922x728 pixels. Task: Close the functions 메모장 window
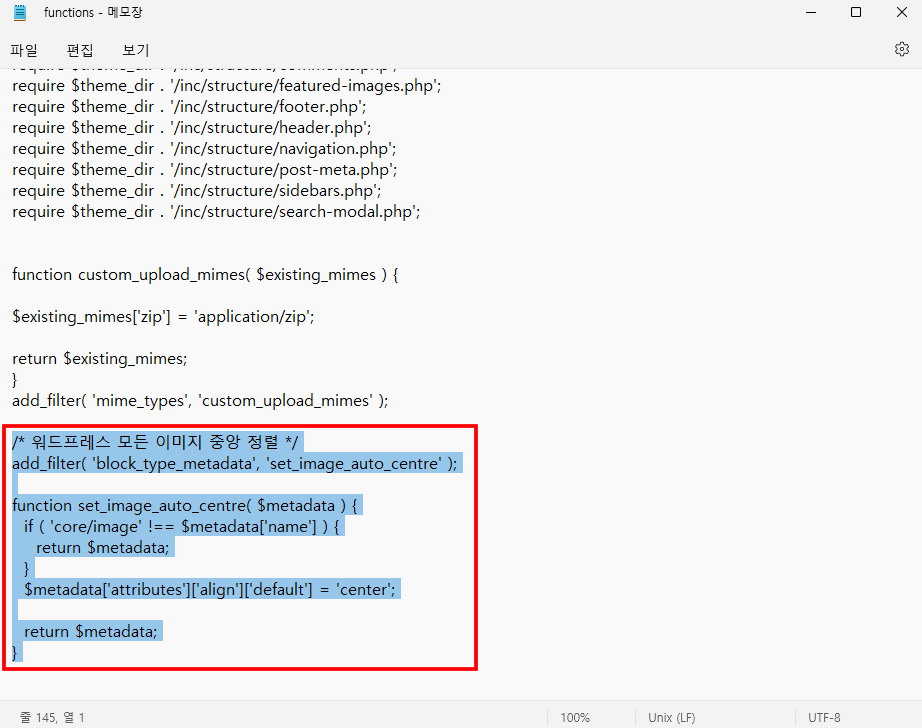tap(899, 13)
